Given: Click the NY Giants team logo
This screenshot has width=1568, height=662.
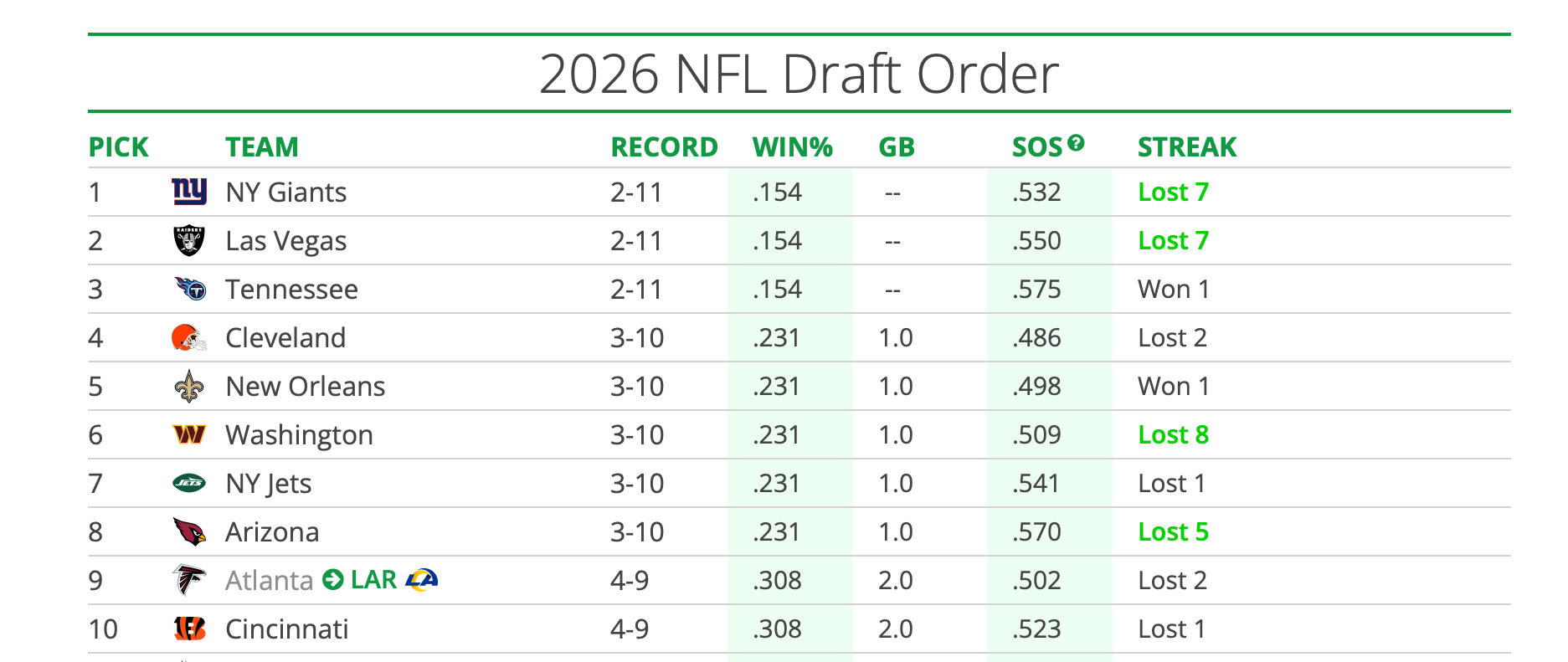Looking at the screenshot, I should click(189, 192).
